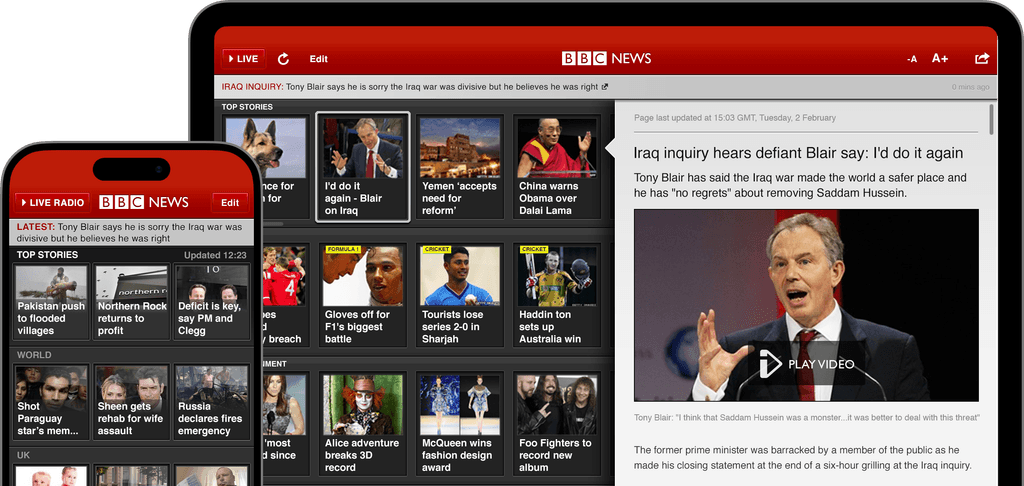Click the article pane scrollbar

click(x=991, y=119)
